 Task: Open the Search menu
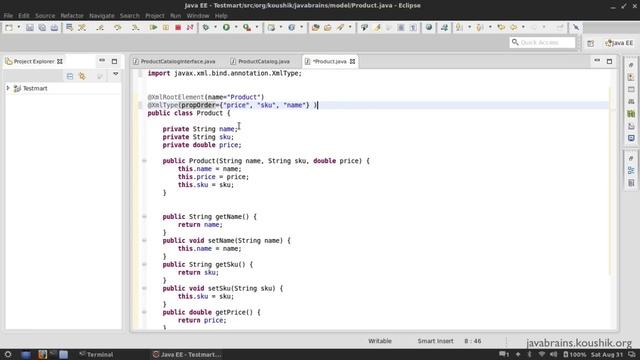tap(130, 16)
